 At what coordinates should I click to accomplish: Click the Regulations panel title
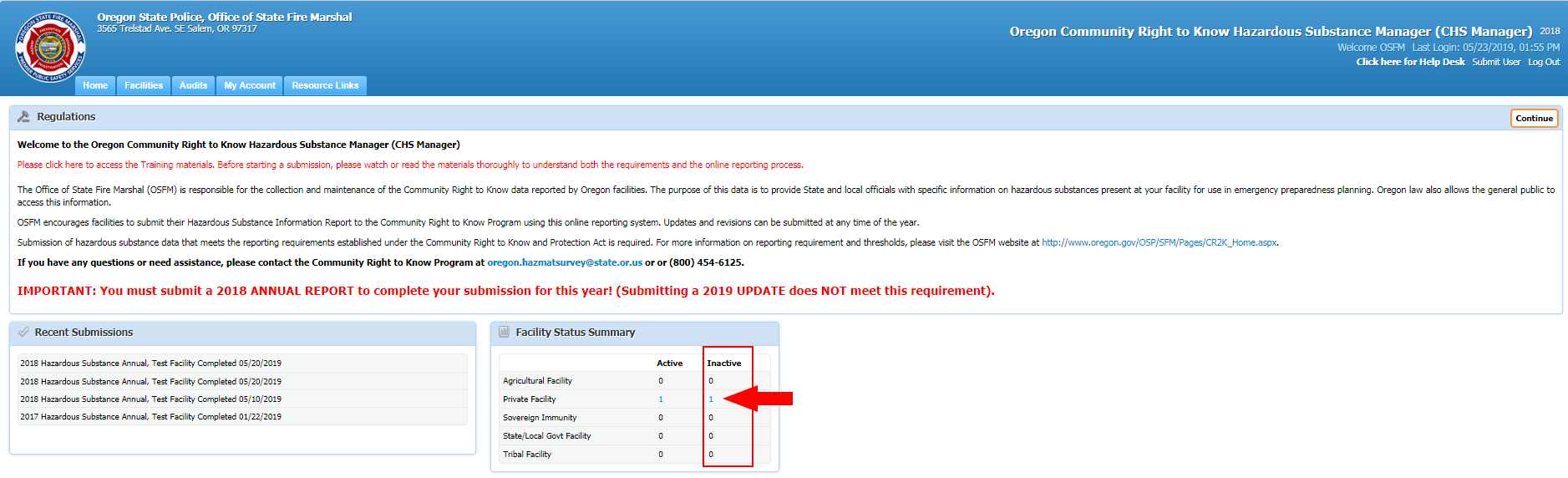[66, 117]
